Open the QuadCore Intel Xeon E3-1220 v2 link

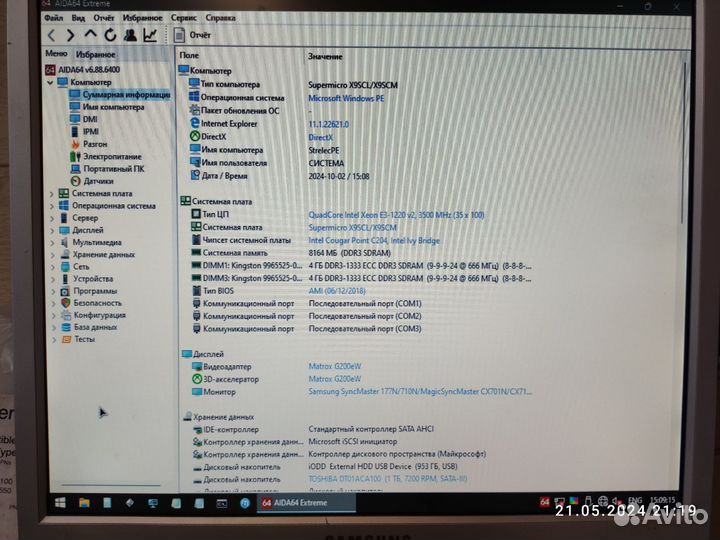(x=396, y=215)
